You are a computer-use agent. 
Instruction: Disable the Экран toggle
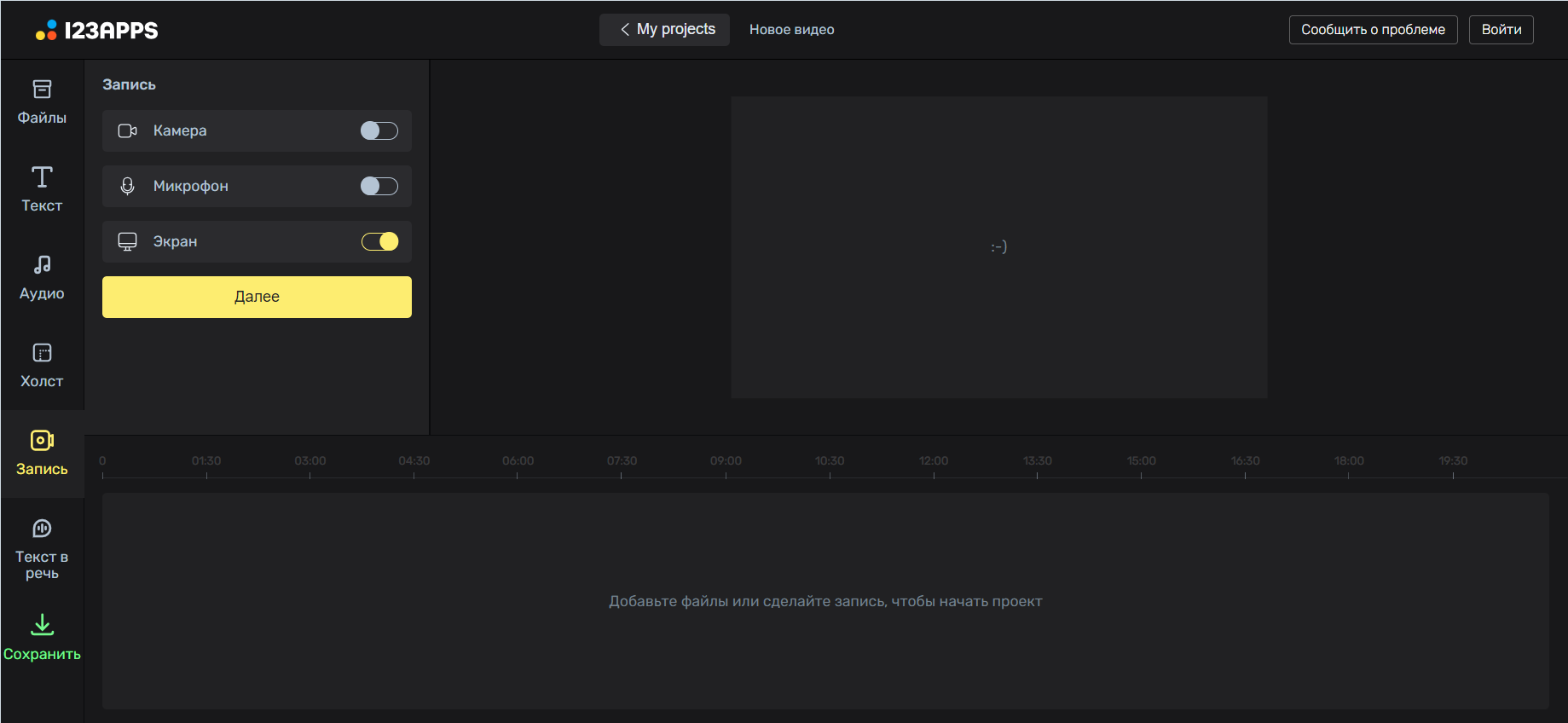pyautogui.click(x=379, y=241)
